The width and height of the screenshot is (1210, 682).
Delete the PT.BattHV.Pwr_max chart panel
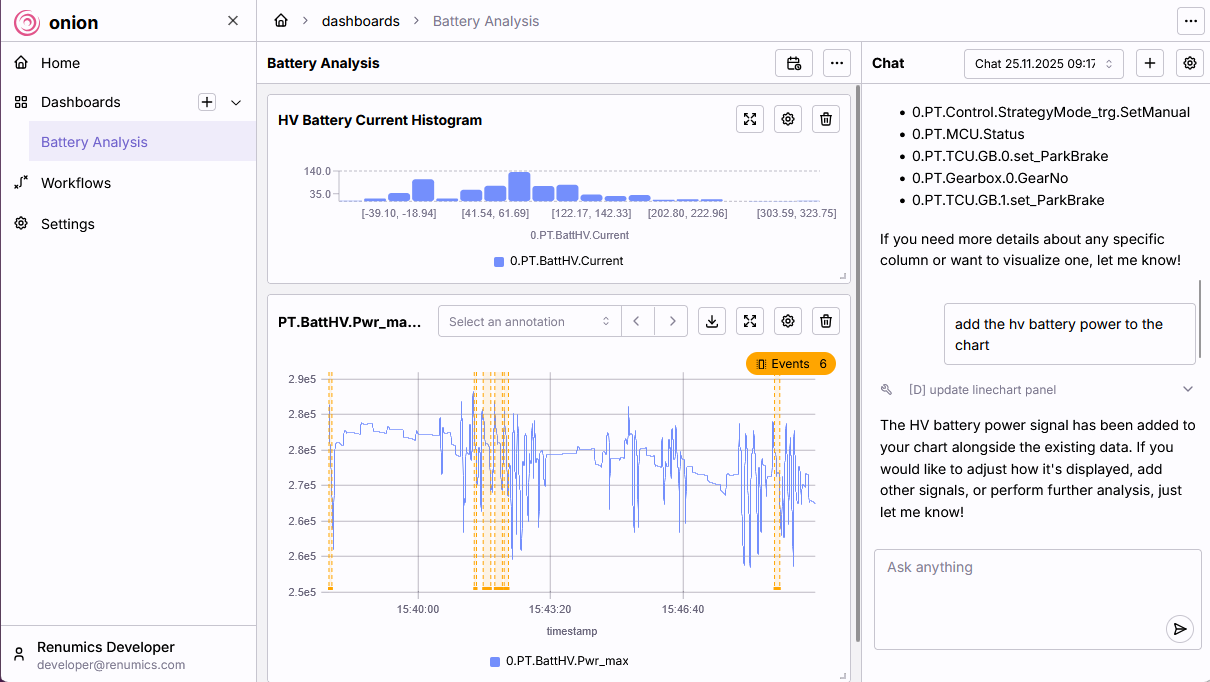825,321
